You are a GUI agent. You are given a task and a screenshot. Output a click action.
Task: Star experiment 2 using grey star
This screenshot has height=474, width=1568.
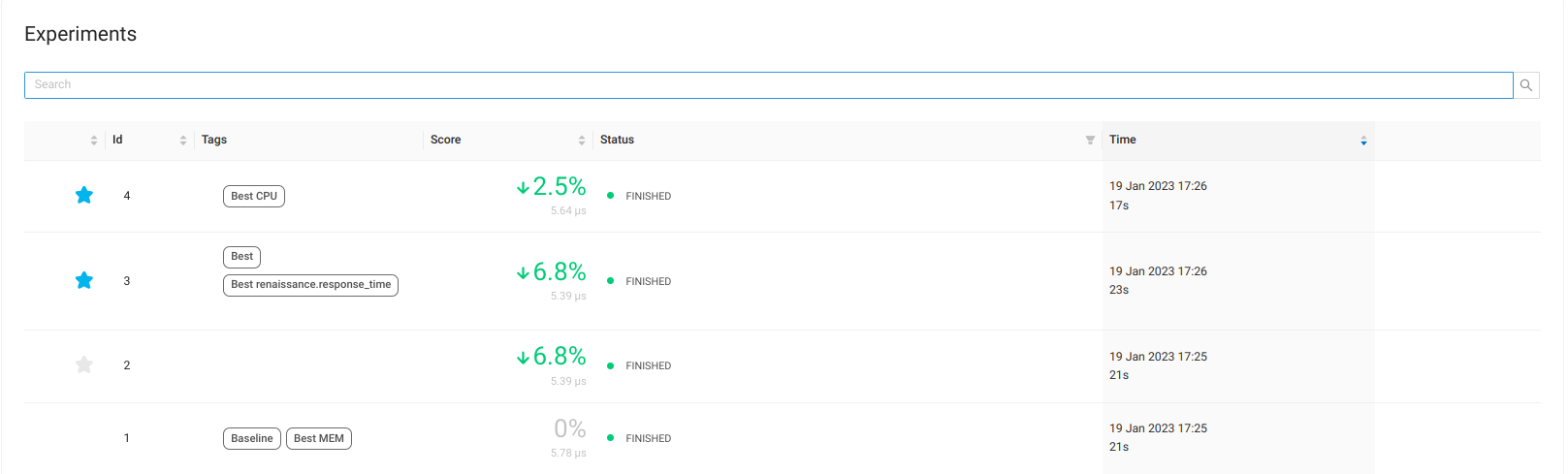point(84,365)
